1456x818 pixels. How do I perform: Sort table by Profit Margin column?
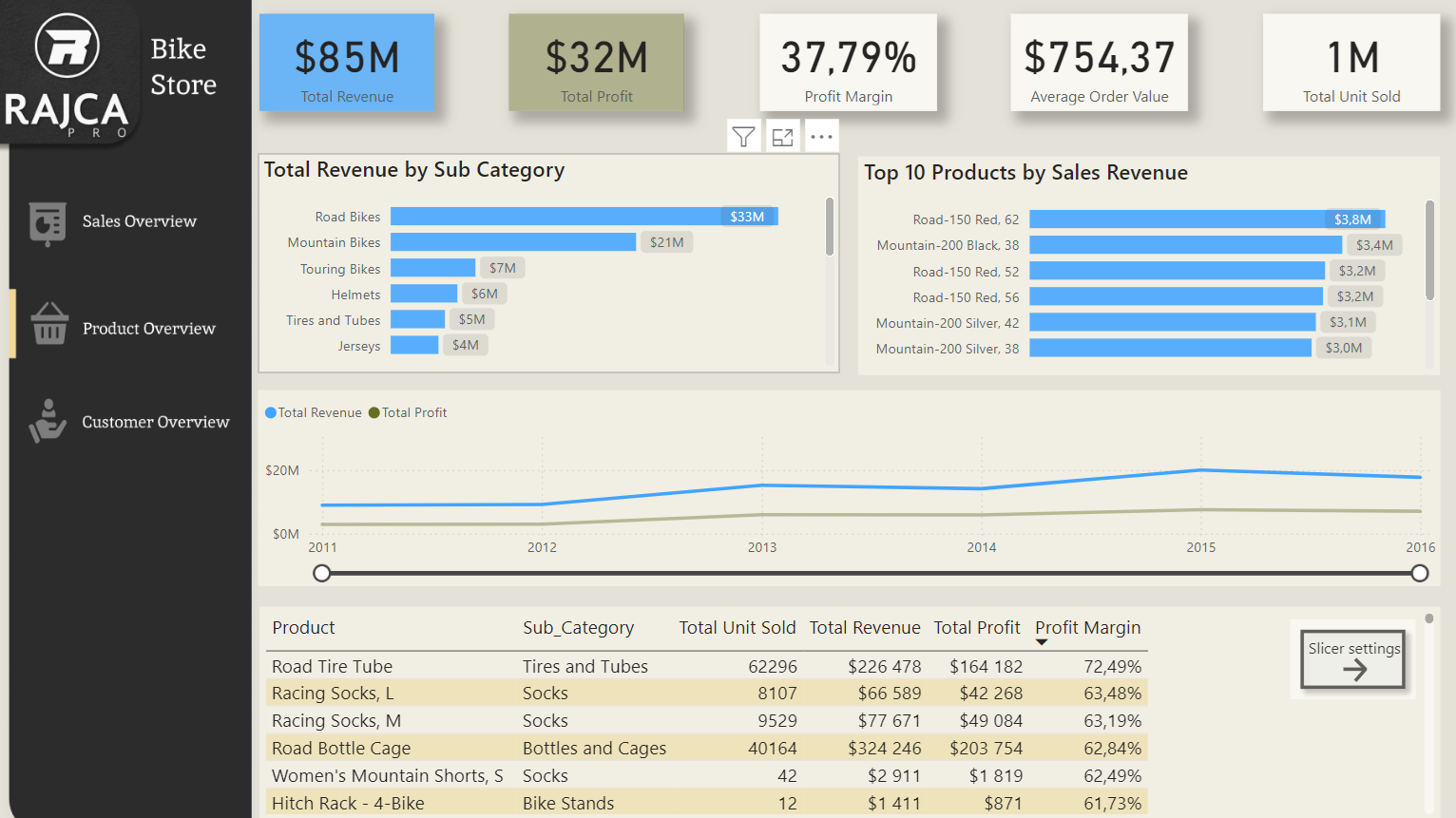(x=1087, y=627)
